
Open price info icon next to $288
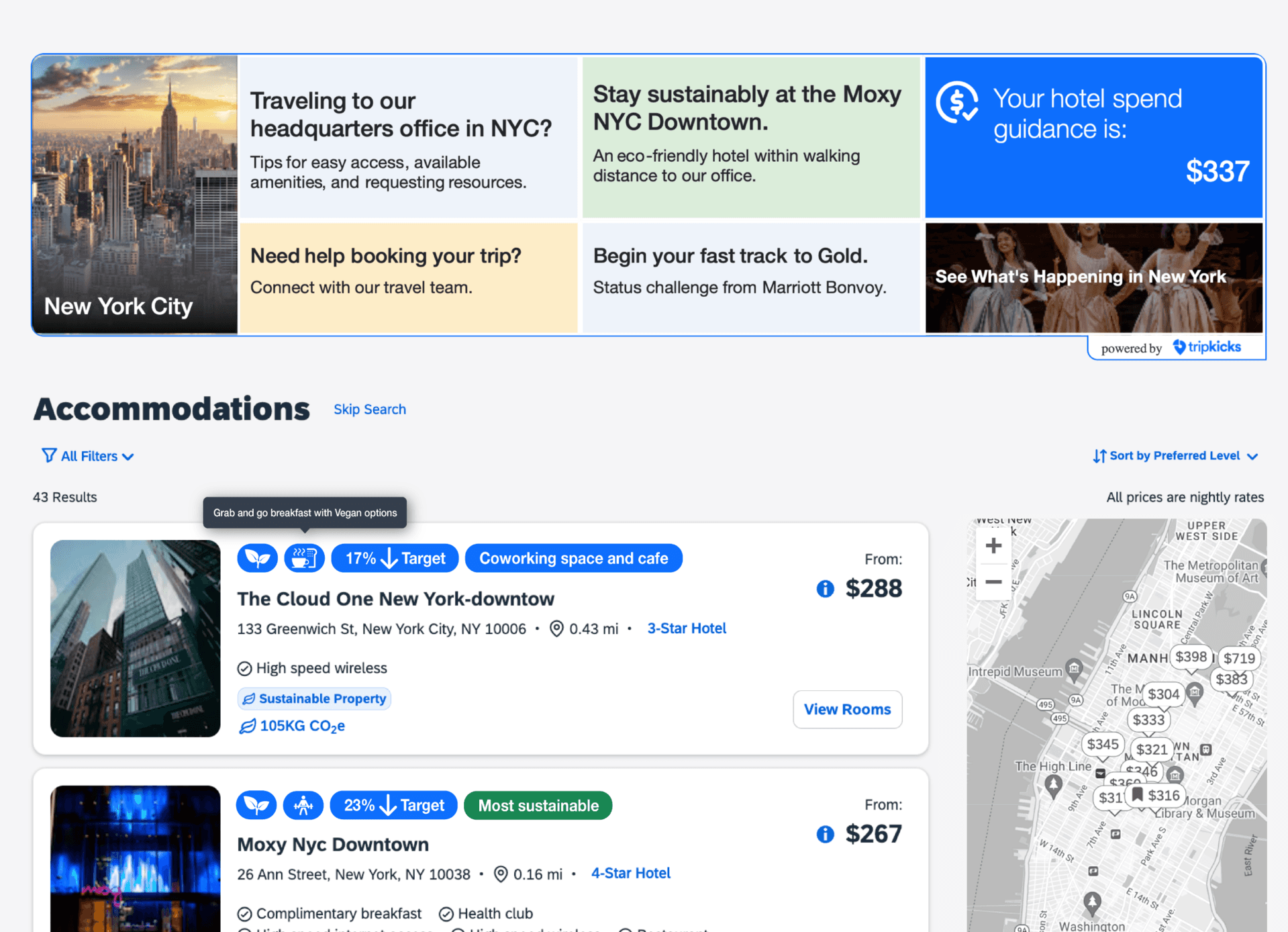click(x=825, y=589)
